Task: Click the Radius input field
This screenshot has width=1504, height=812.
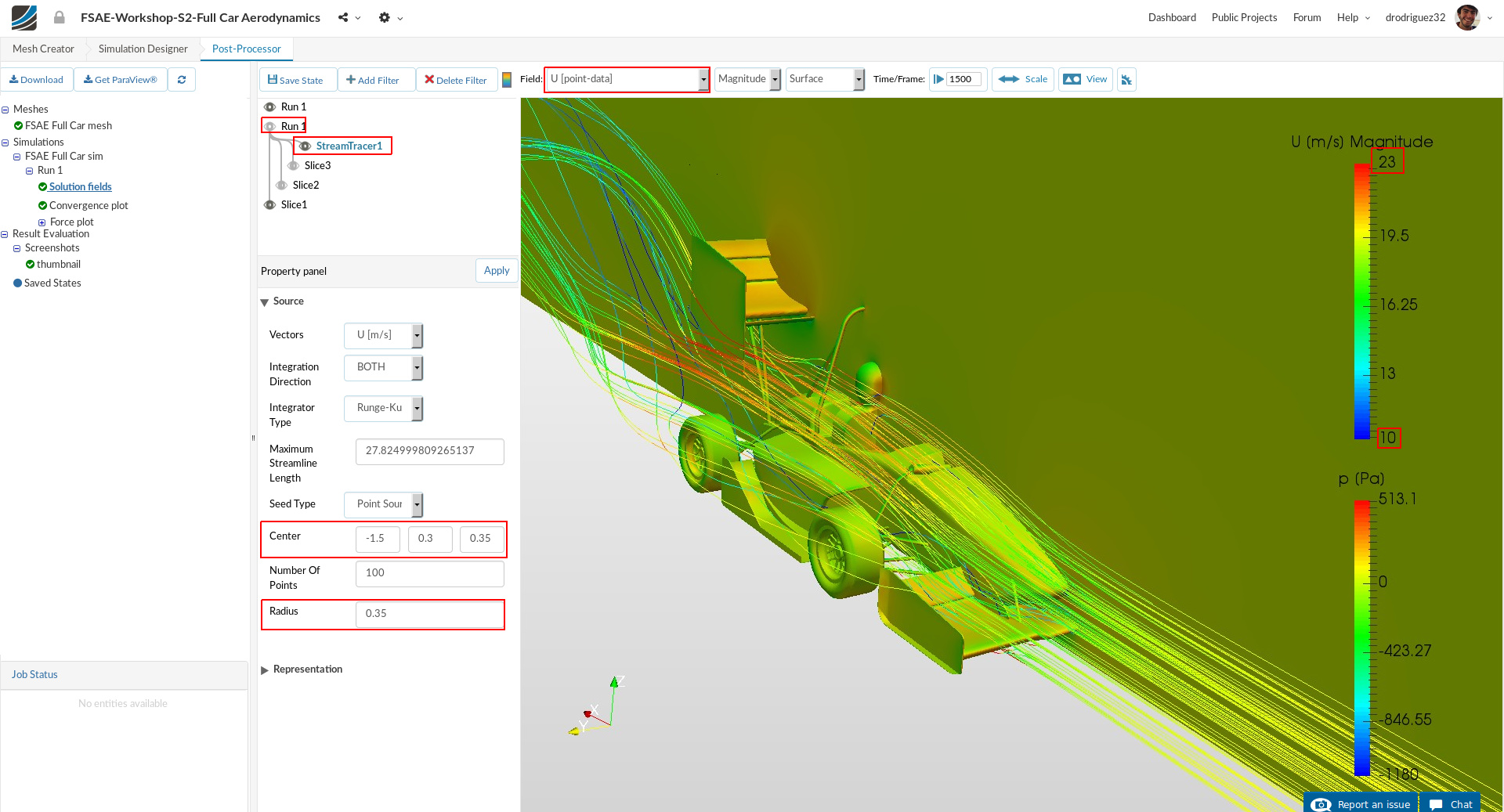Action: [x=429, y=614]
